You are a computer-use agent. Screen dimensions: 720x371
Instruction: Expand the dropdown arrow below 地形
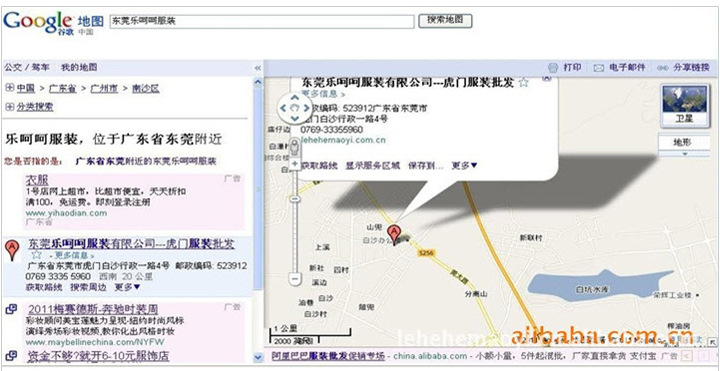[x=684, y=154]
